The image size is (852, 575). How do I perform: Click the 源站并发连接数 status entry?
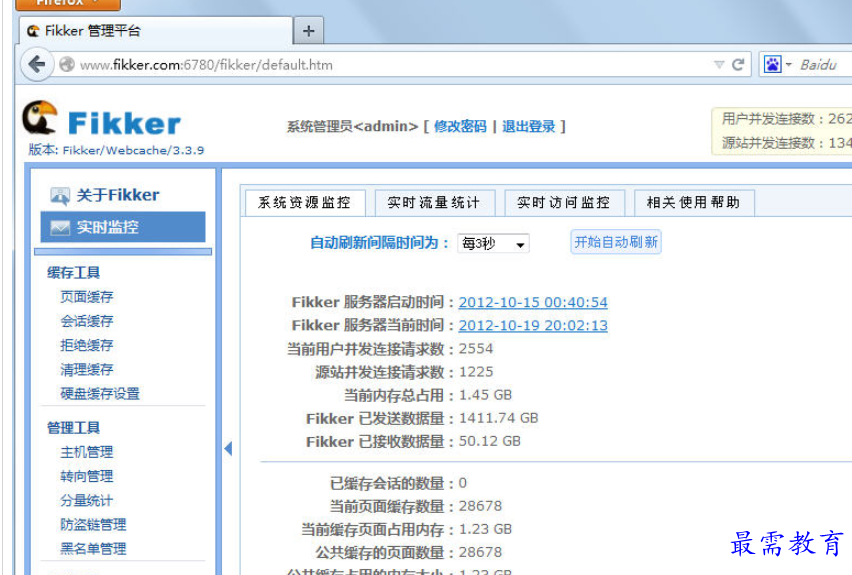786,143
